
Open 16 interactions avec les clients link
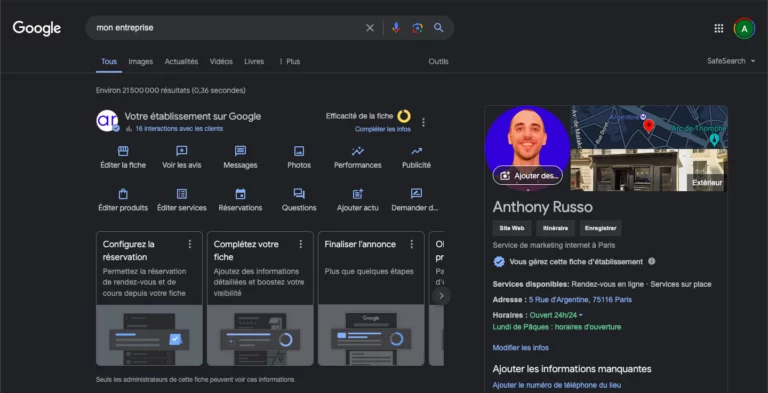click(179, 129)
